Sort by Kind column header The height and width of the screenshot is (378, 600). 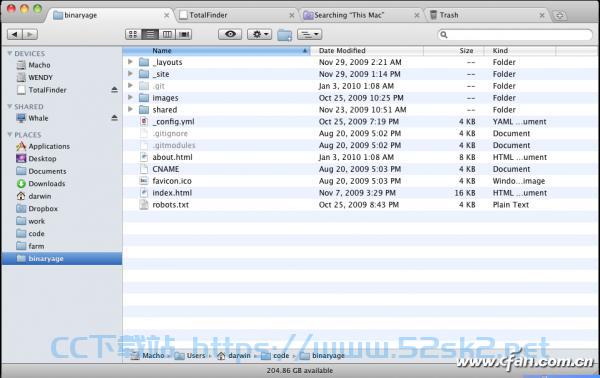point(520,51)
